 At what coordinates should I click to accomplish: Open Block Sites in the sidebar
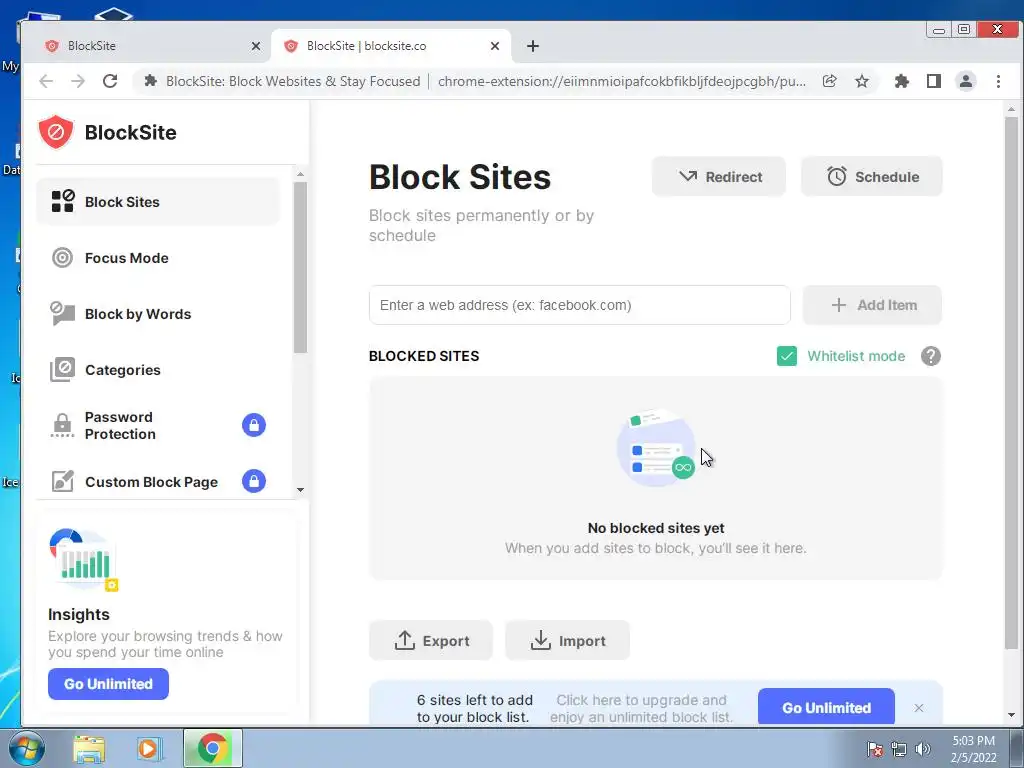click(x=157, y=202)
